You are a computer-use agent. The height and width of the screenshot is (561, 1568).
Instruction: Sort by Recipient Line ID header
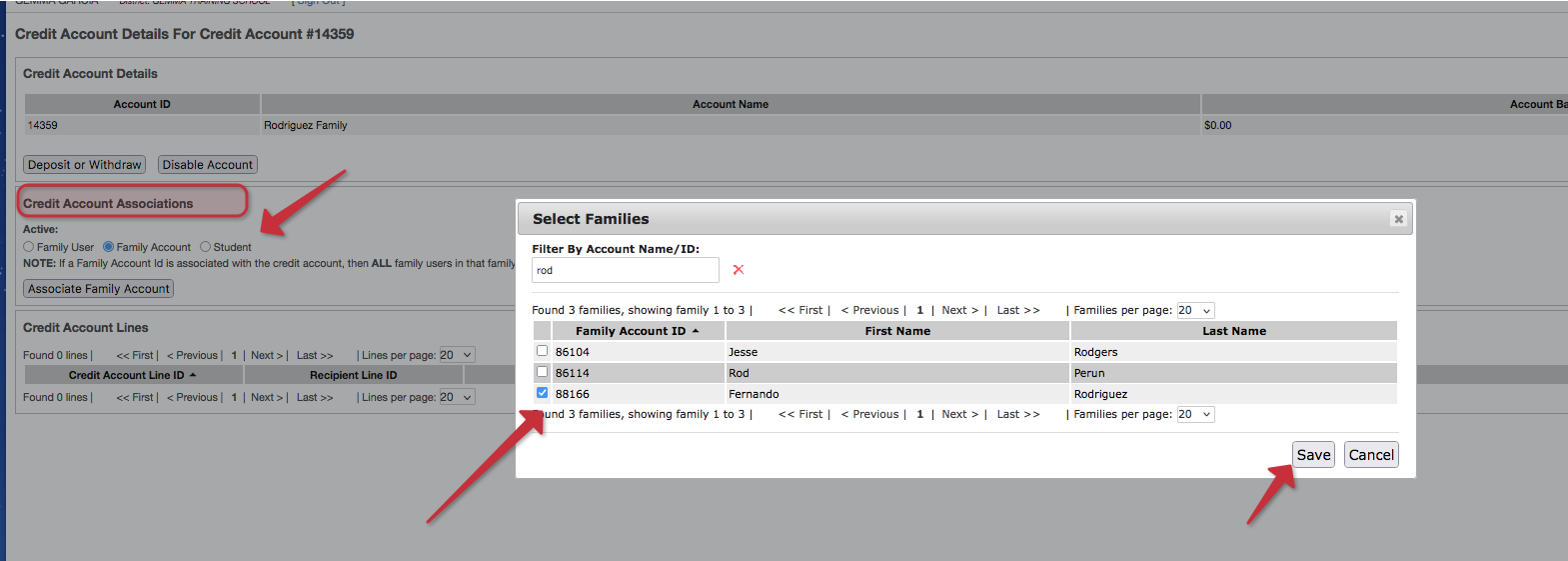[354, 375]
